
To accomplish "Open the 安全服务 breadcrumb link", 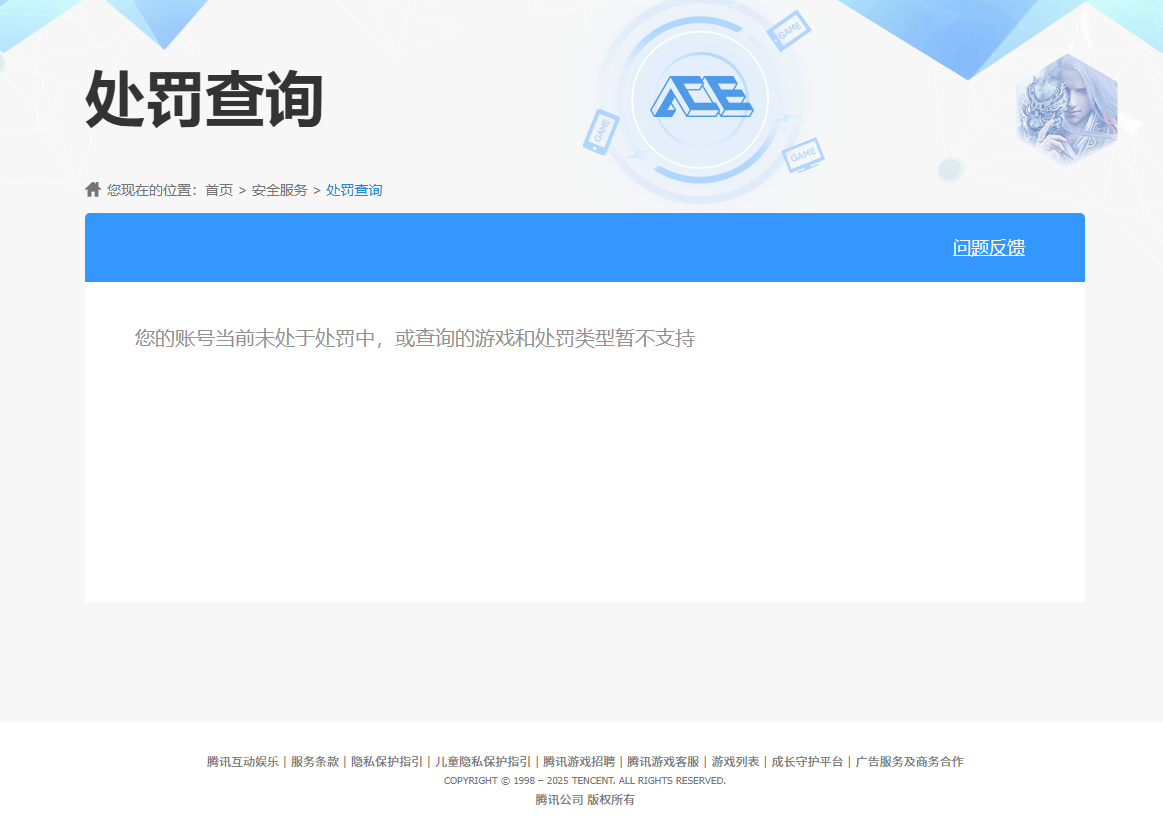I will point(280,190).
